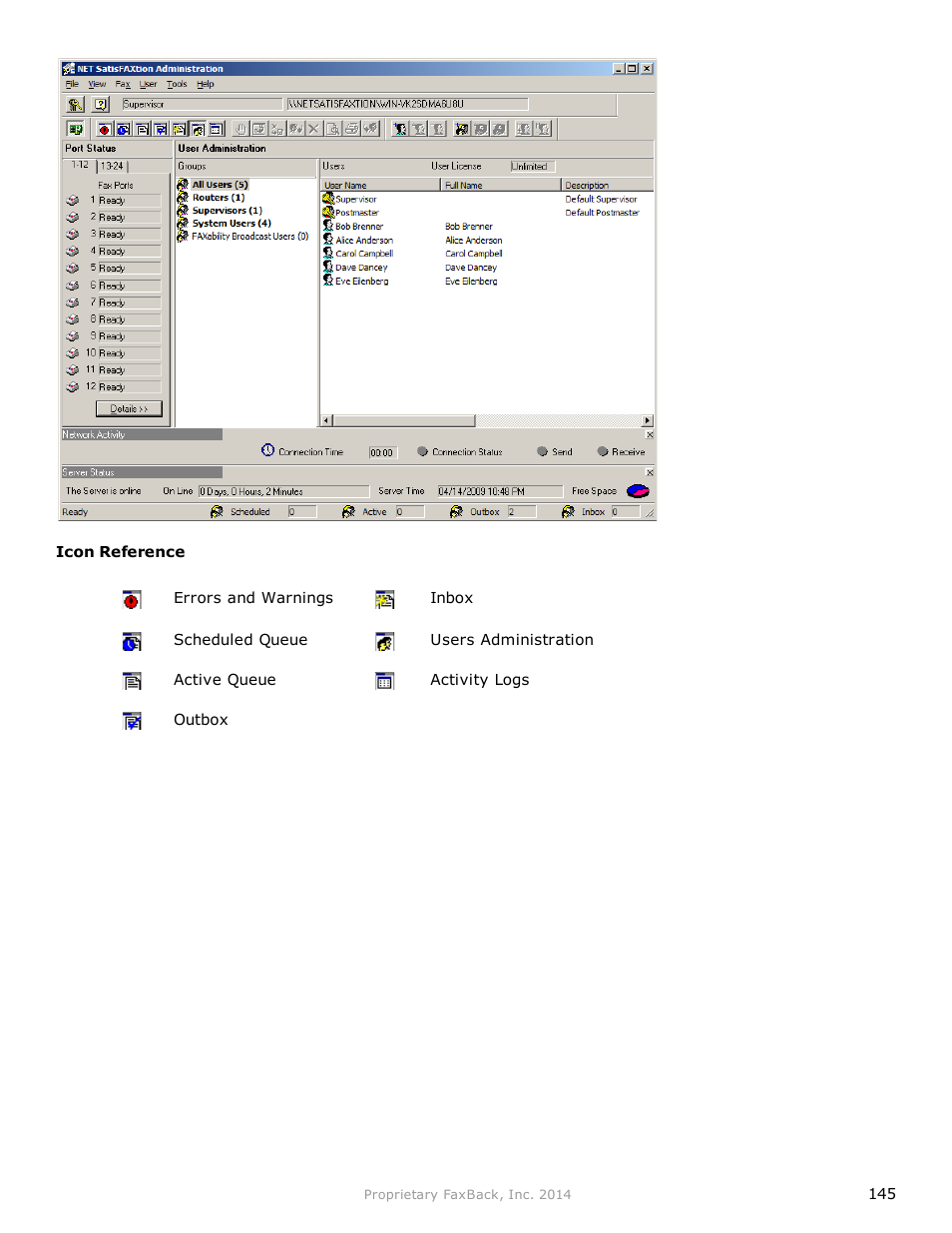The height and width of the screenshot is (1233, 952).
Task: Select the Users Administration toolbar icon
Action: (x=197, y=129)
